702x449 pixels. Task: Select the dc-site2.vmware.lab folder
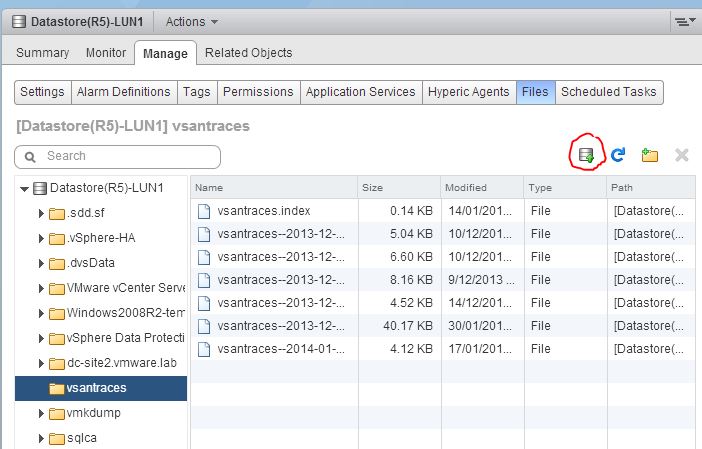point(122,363)
